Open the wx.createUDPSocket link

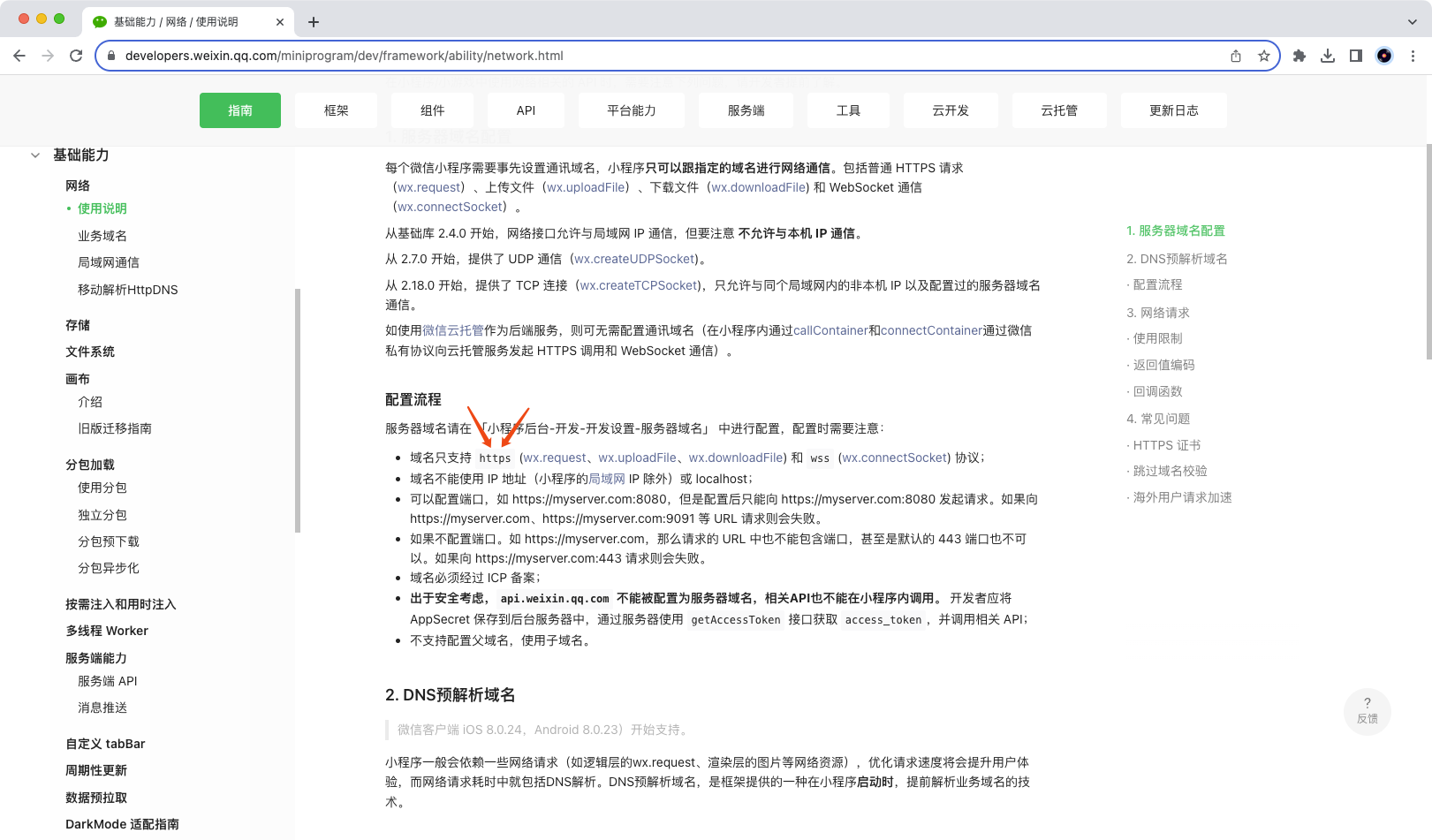click(634, 259)
